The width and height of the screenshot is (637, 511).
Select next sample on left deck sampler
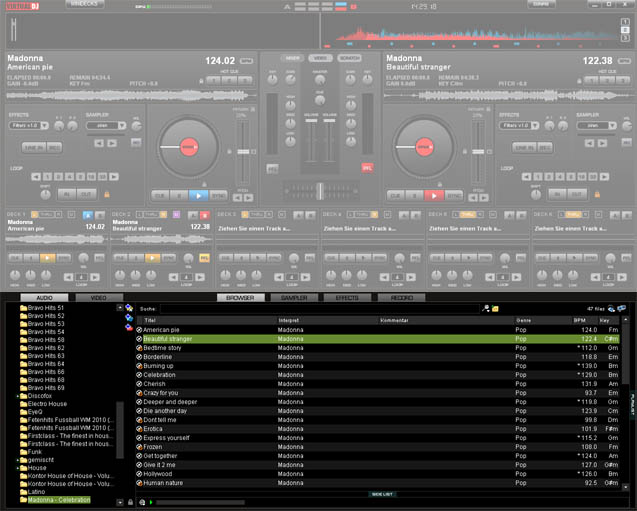click(x=112, y=143)
